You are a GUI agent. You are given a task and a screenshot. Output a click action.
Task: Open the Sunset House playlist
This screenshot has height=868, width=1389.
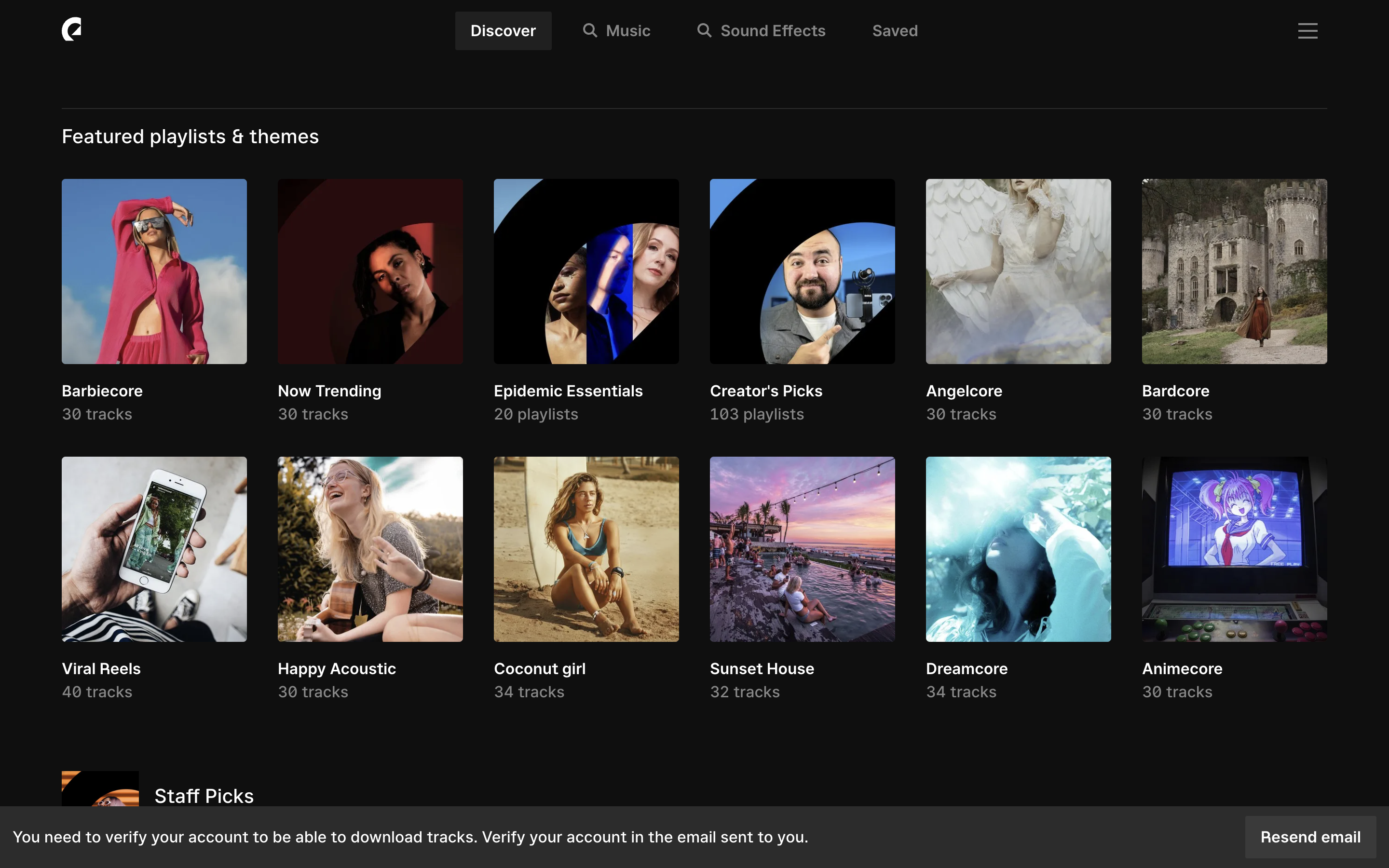pos(802,549)
